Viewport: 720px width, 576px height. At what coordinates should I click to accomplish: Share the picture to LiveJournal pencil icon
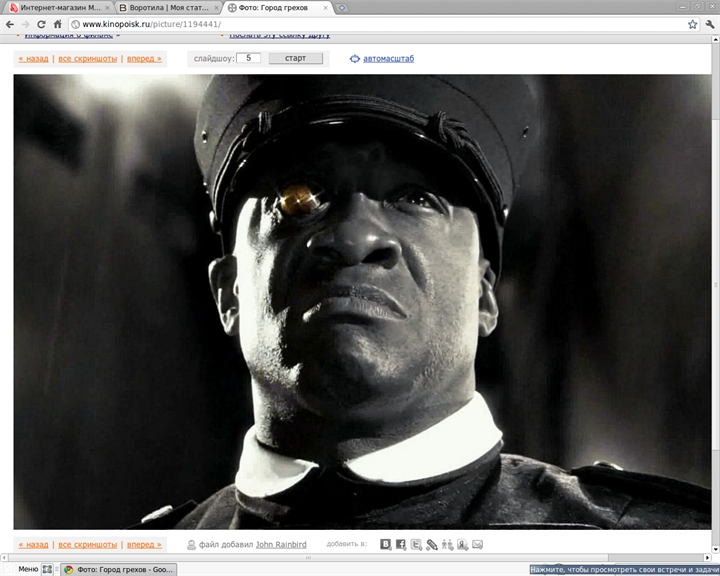pyautogui.click(x=432, y=544)
